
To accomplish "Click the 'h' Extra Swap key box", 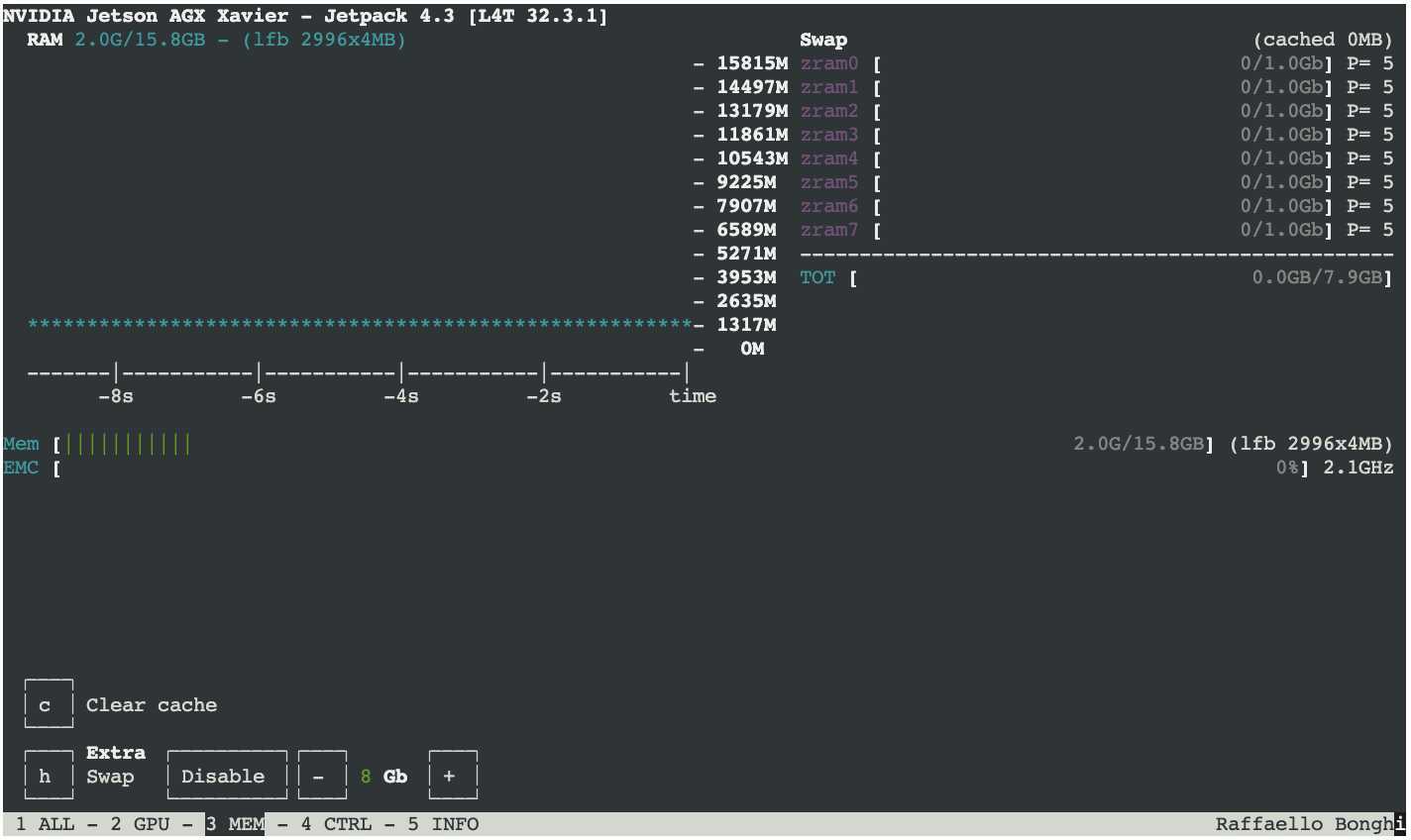I will [49, 777].
